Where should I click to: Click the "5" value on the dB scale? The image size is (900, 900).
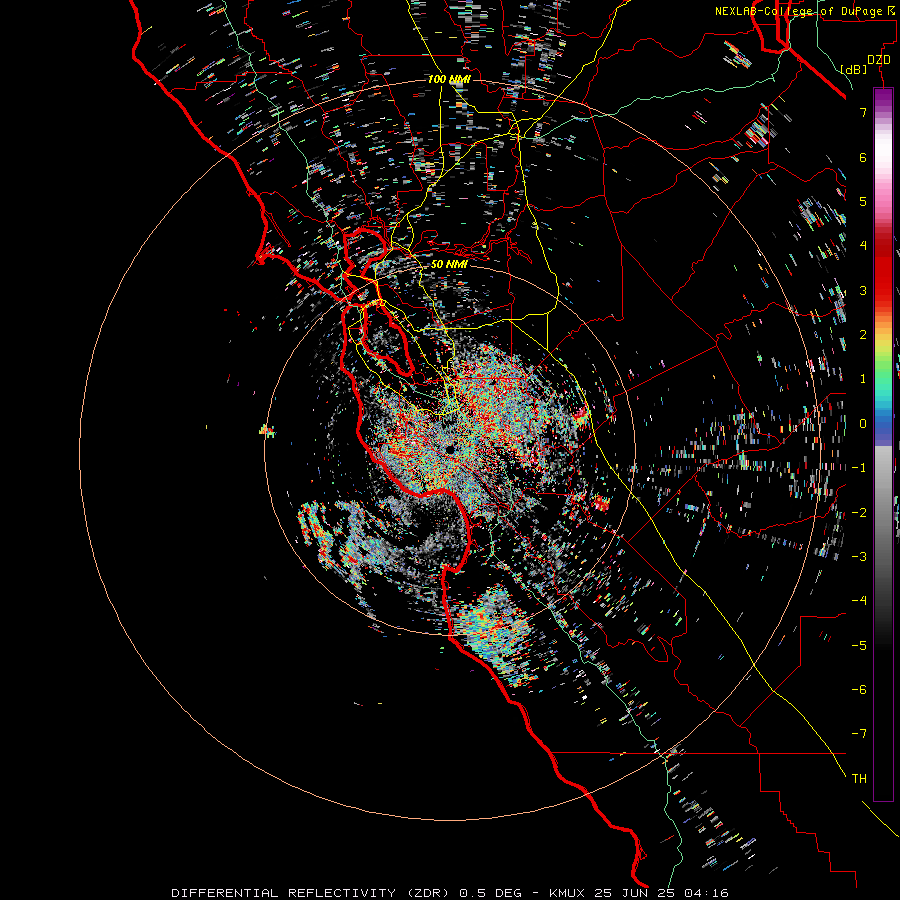(x=863, y=201)
